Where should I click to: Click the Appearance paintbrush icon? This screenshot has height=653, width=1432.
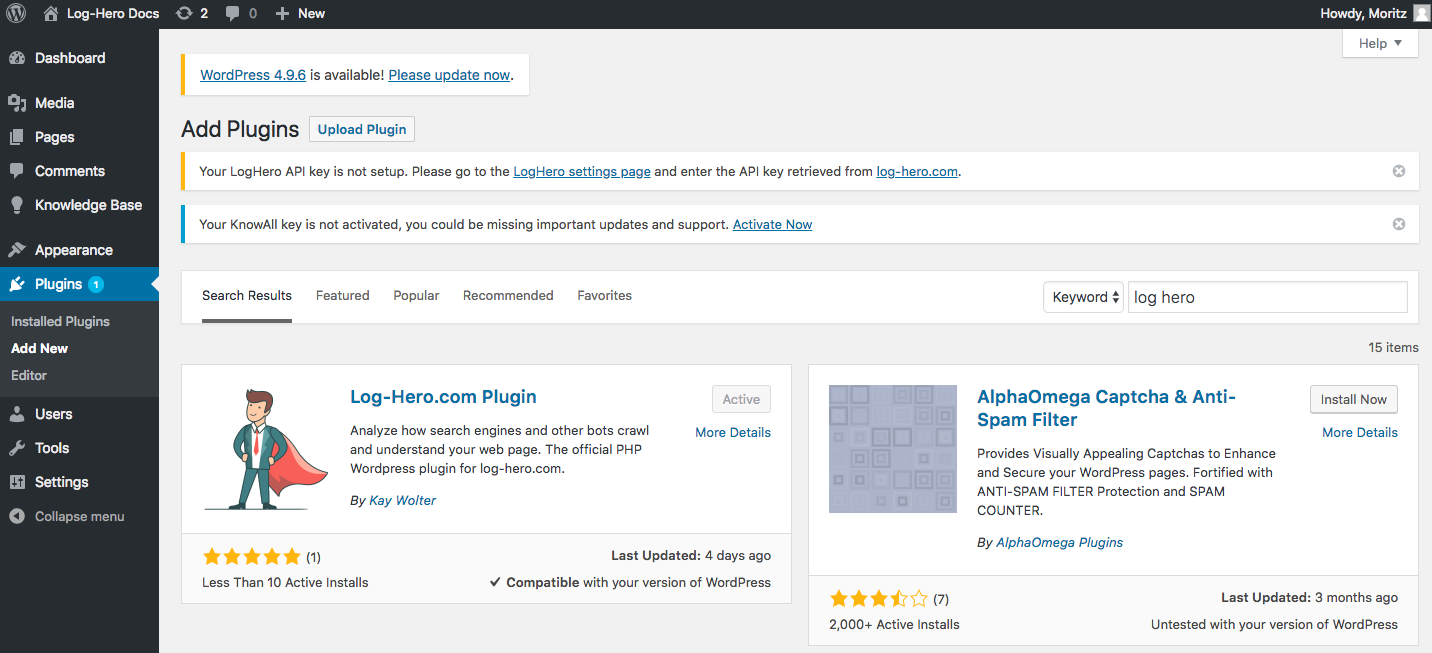pyautogui.click(x=17, y=250)
